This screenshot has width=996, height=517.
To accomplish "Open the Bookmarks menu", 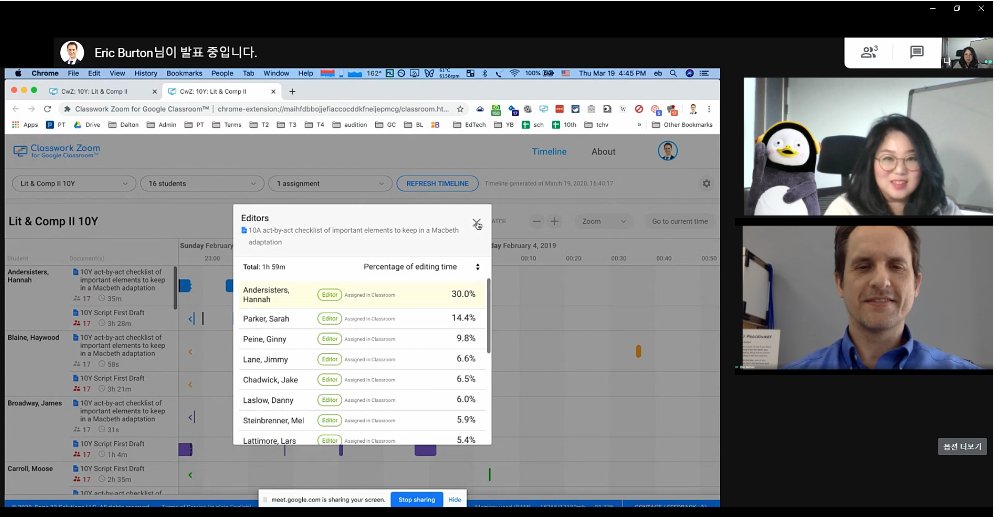I will [184, 73].
